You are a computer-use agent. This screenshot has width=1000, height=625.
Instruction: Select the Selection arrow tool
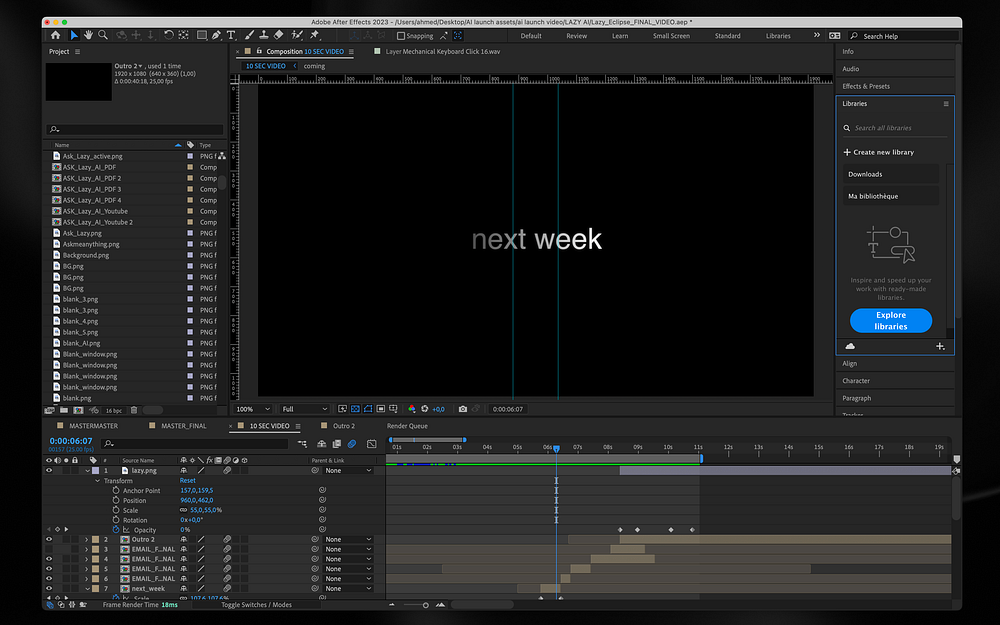pyautogui.click(x=74, y=36)
